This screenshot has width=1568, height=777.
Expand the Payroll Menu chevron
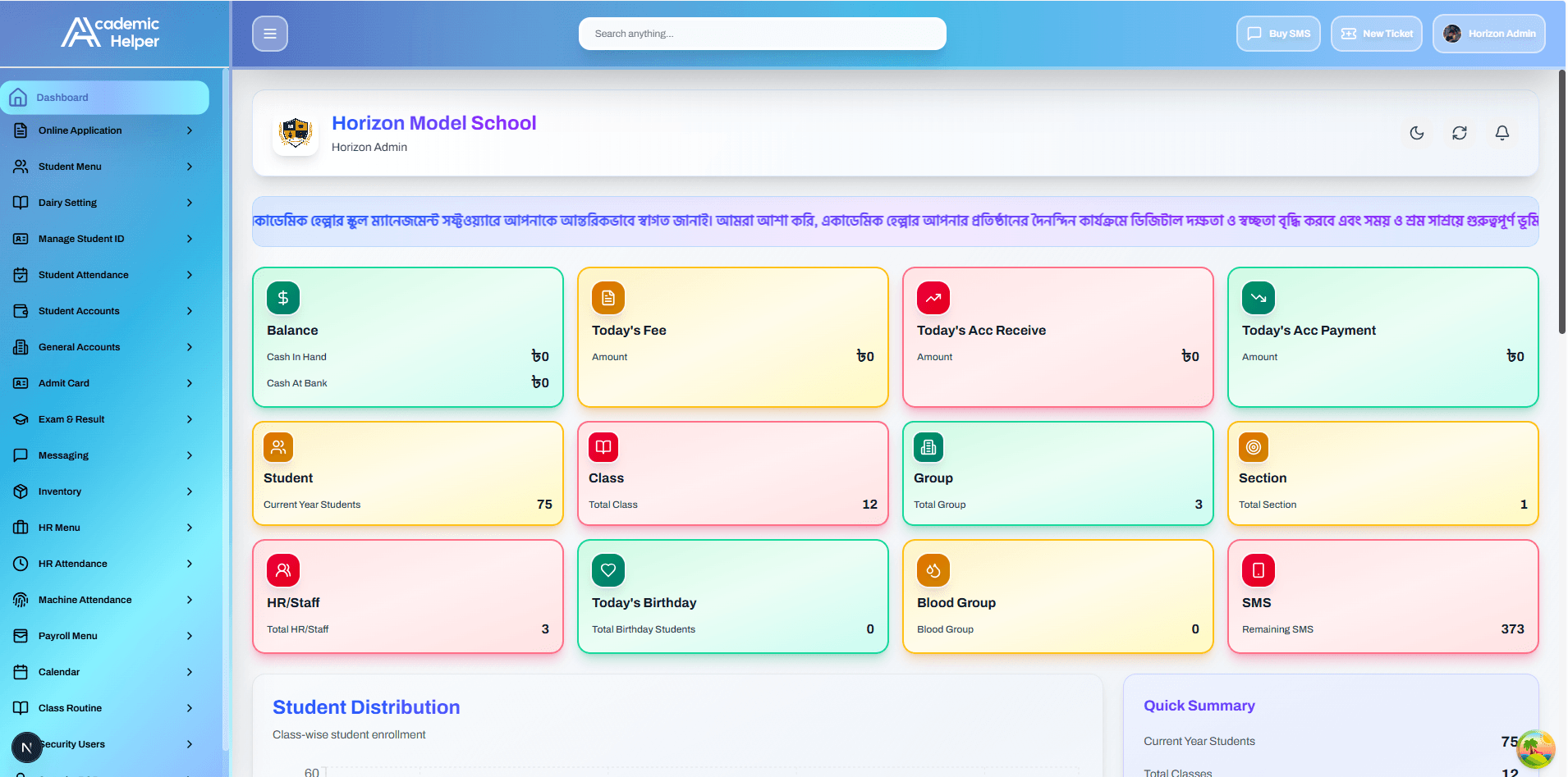click(190, 636)
